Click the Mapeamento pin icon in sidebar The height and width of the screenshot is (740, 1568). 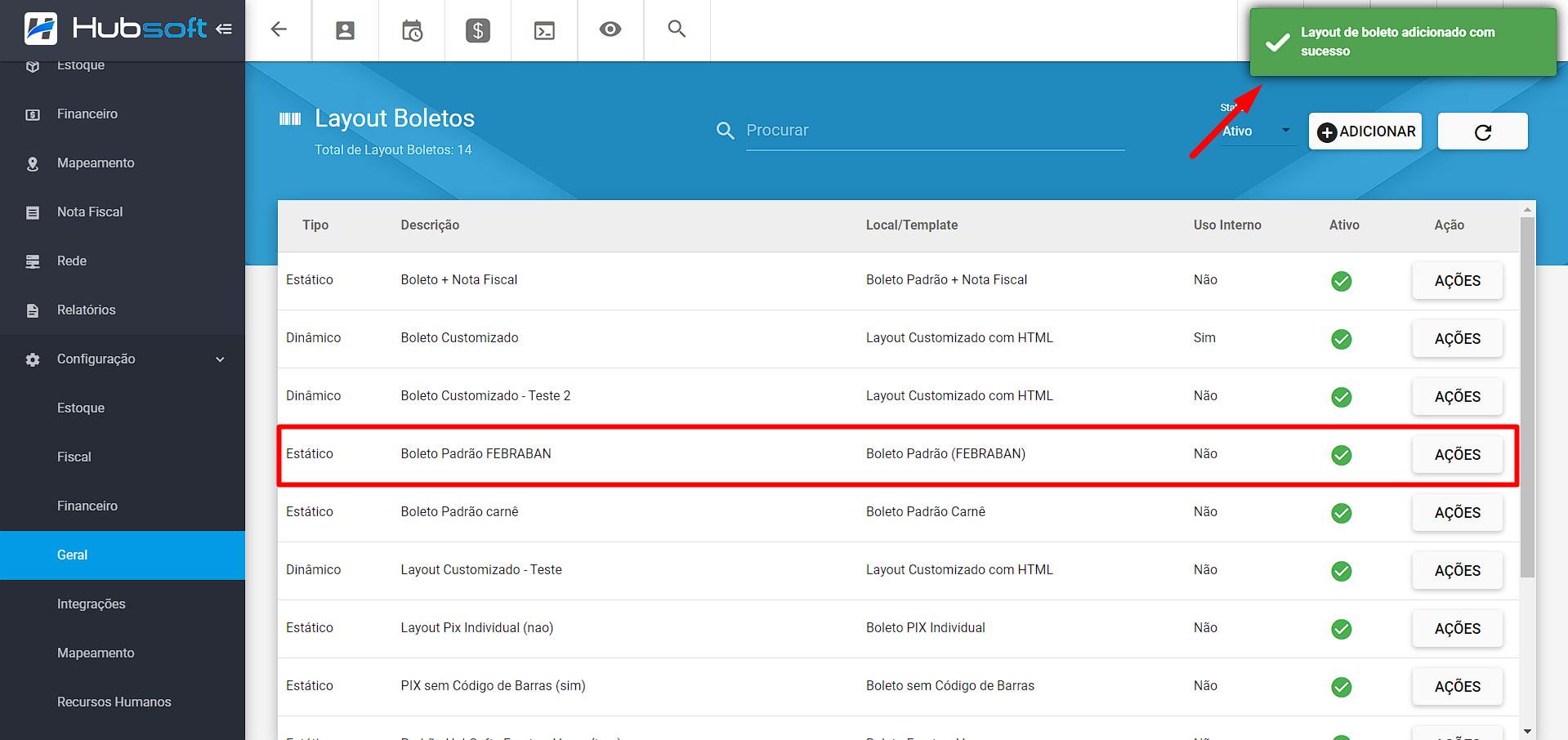(x=33, y=163)
